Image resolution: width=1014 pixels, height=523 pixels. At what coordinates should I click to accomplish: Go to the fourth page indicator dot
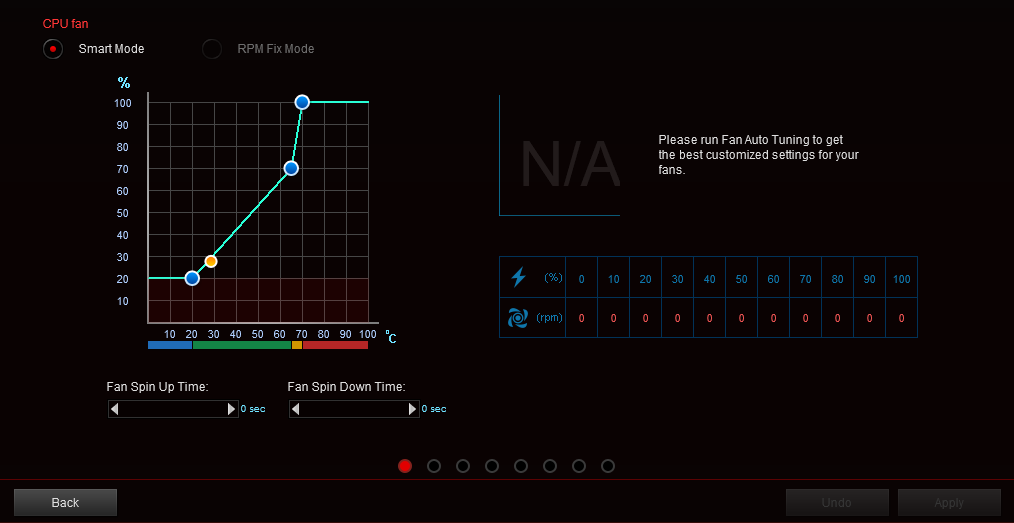492,466
